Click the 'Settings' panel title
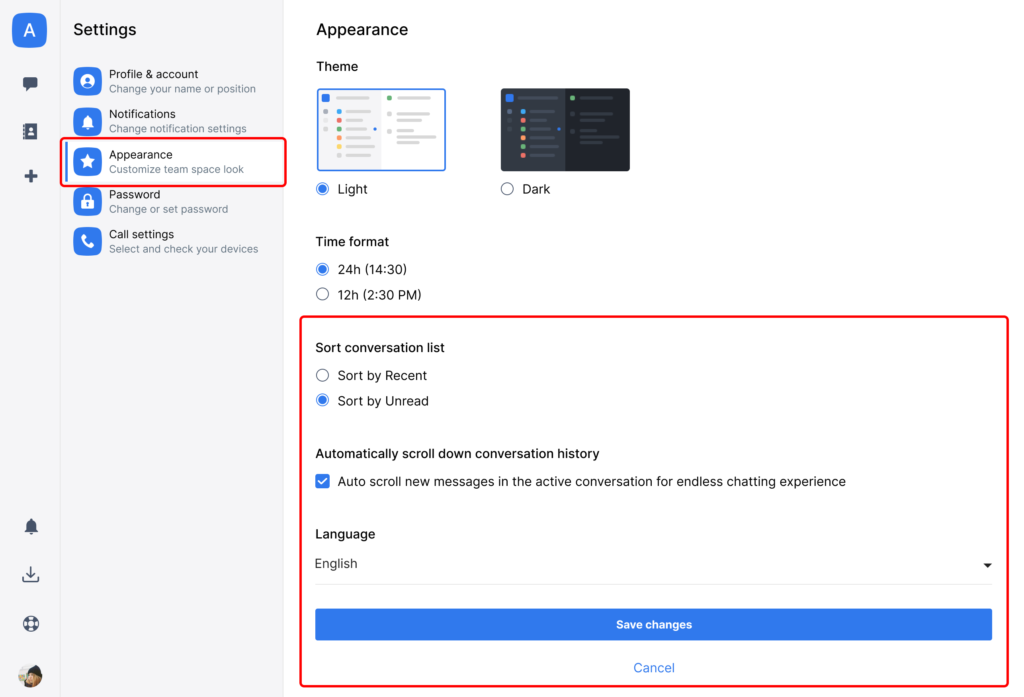 (x=104, y=29)
